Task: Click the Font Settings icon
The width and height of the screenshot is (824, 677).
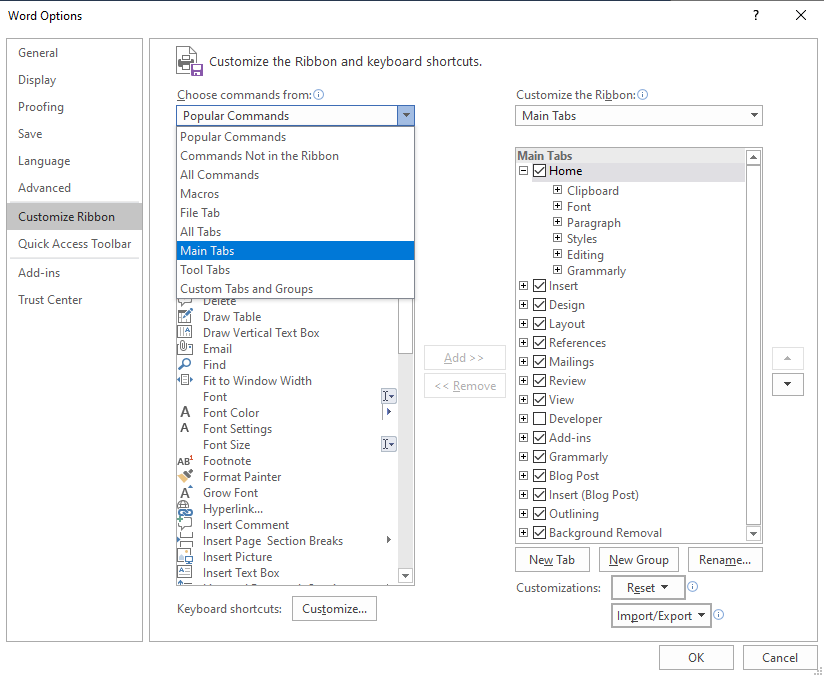Action: click(x=185, y=428)
